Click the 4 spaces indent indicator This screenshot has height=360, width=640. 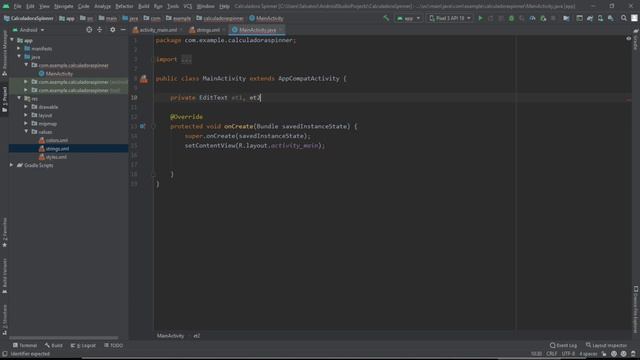(588, 354)
